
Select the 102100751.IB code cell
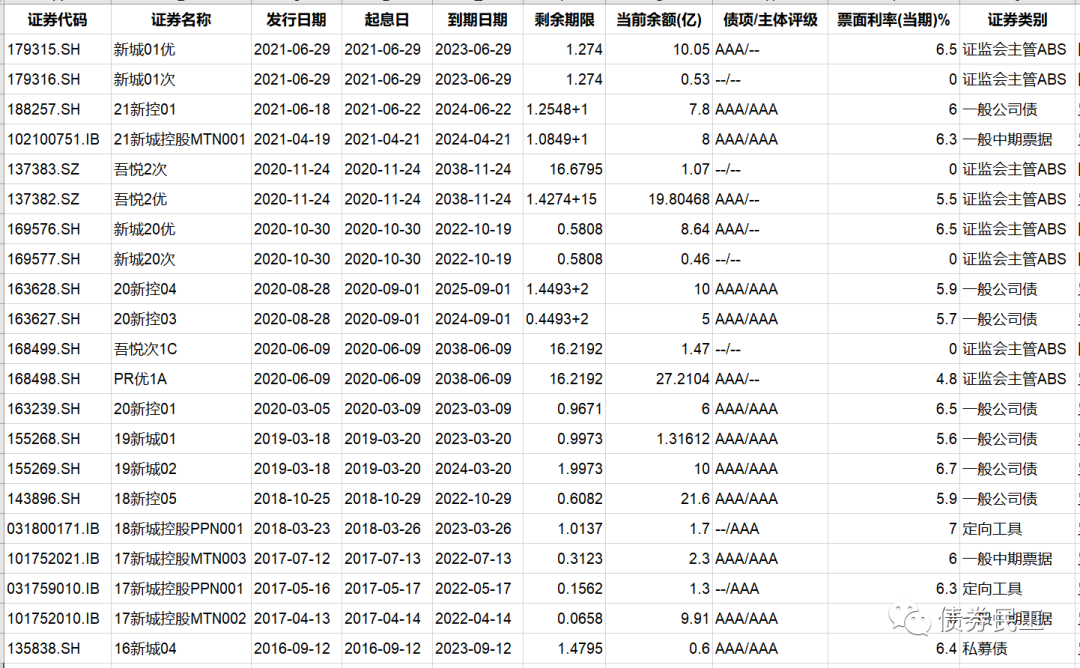click(x=53, y=139)
